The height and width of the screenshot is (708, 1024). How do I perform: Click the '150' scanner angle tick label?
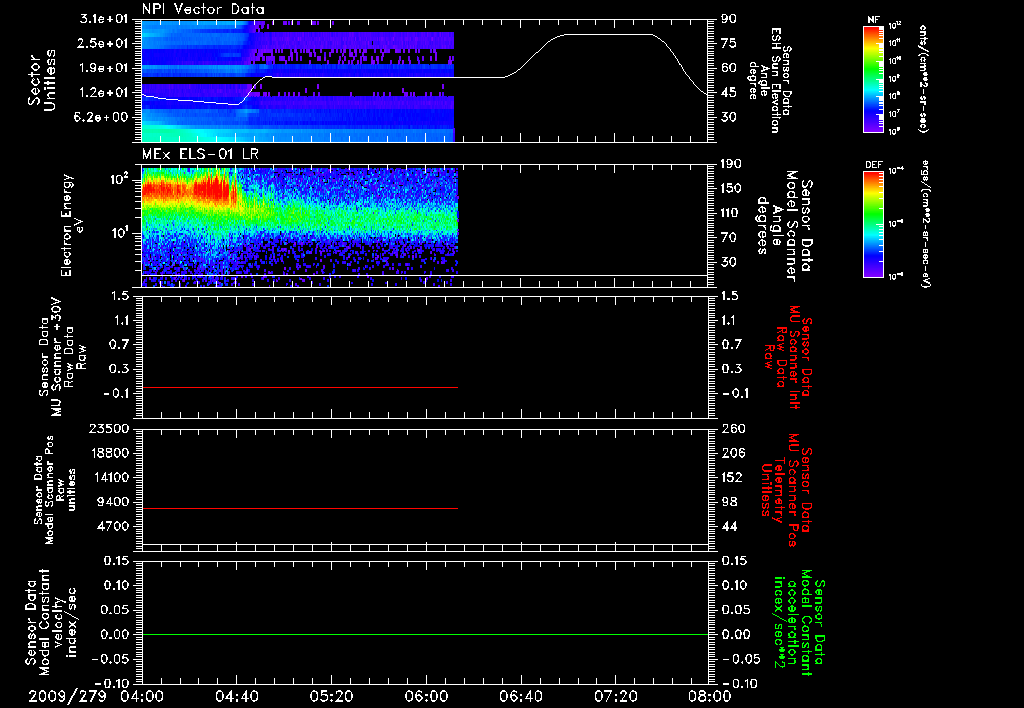731,188
